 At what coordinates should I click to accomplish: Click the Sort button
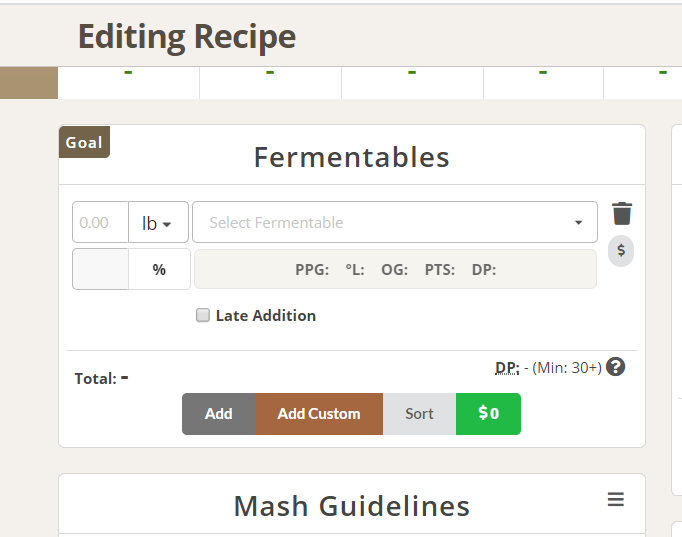coord(419,414)
